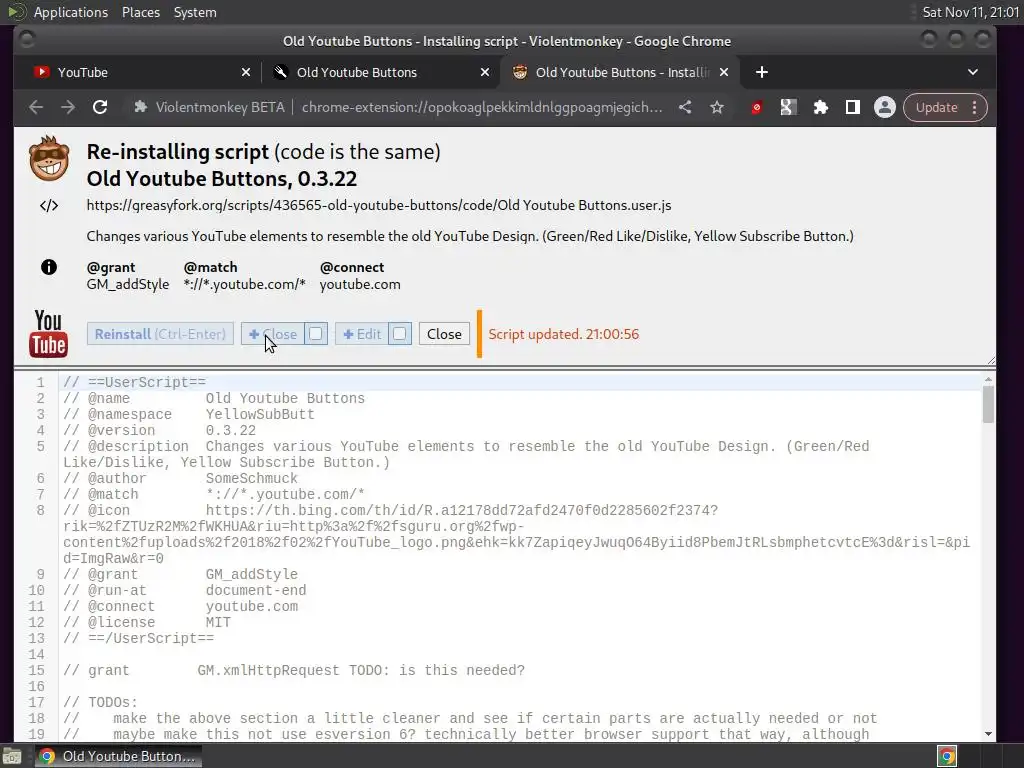Click the YouTube script icon
1024x768 pixels.
coord(48,334)
